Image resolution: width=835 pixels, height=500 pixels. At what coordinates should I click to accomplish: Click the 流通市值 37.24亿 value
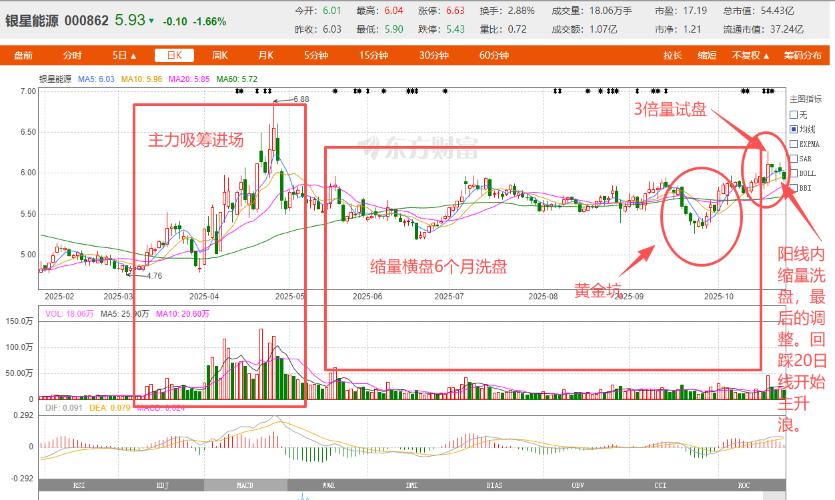click(763, 29)
